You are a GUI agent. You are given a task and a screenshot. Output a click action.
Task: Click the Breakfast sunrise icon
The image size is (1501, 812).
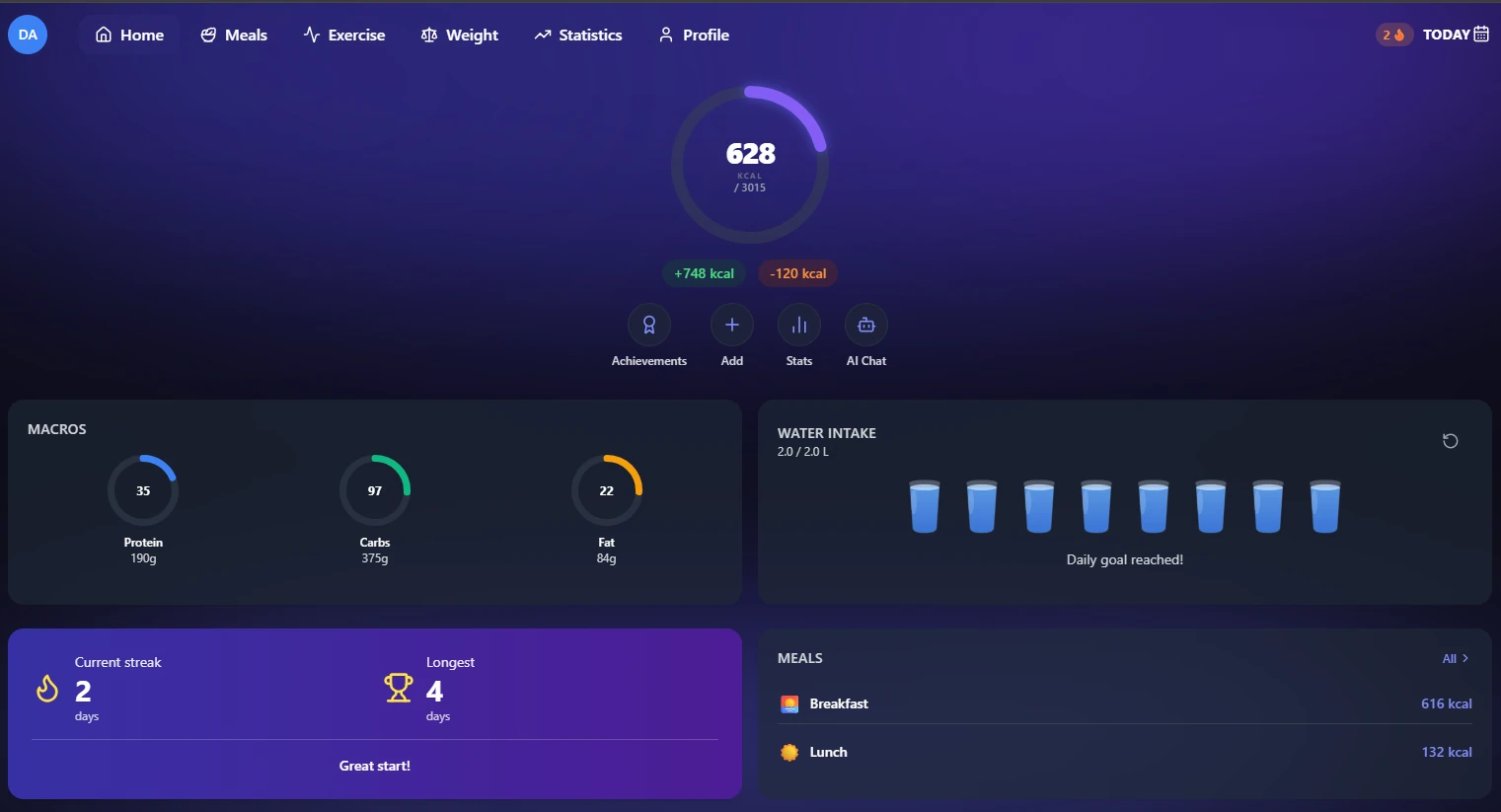(789, 703)
